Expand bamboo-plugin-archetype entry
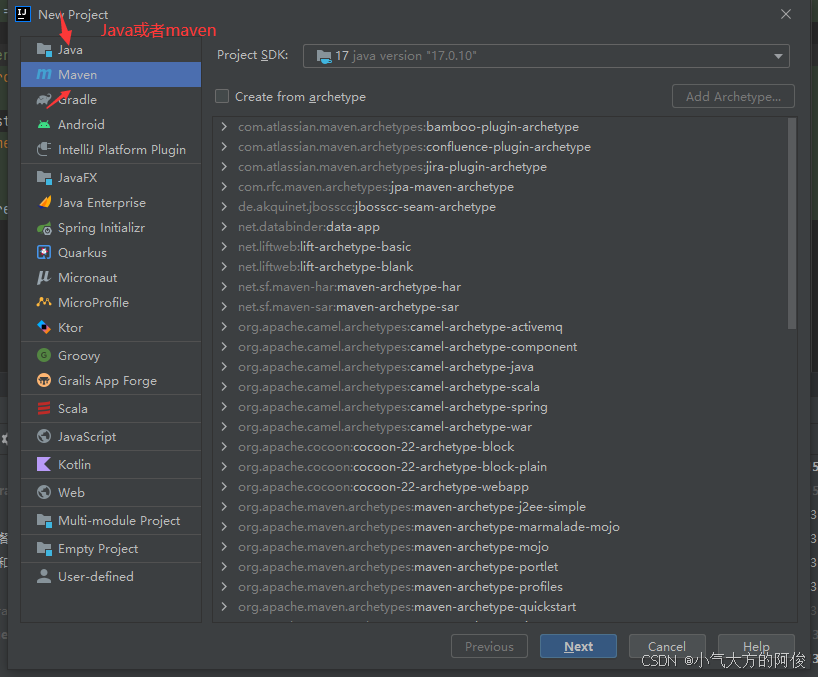Image resolution: width=818 pixels, height=677 pixels. pyautogui.click(x=224, y=127)
